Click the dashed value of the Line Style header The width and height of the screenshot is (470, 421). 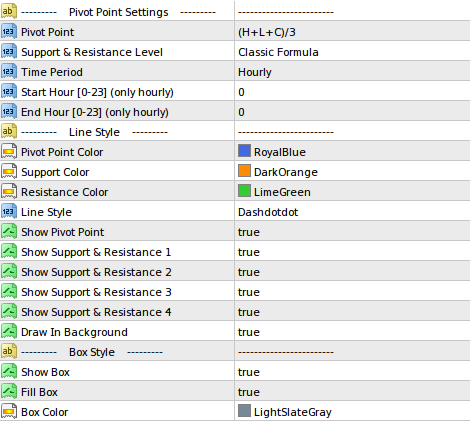(286, 132)
